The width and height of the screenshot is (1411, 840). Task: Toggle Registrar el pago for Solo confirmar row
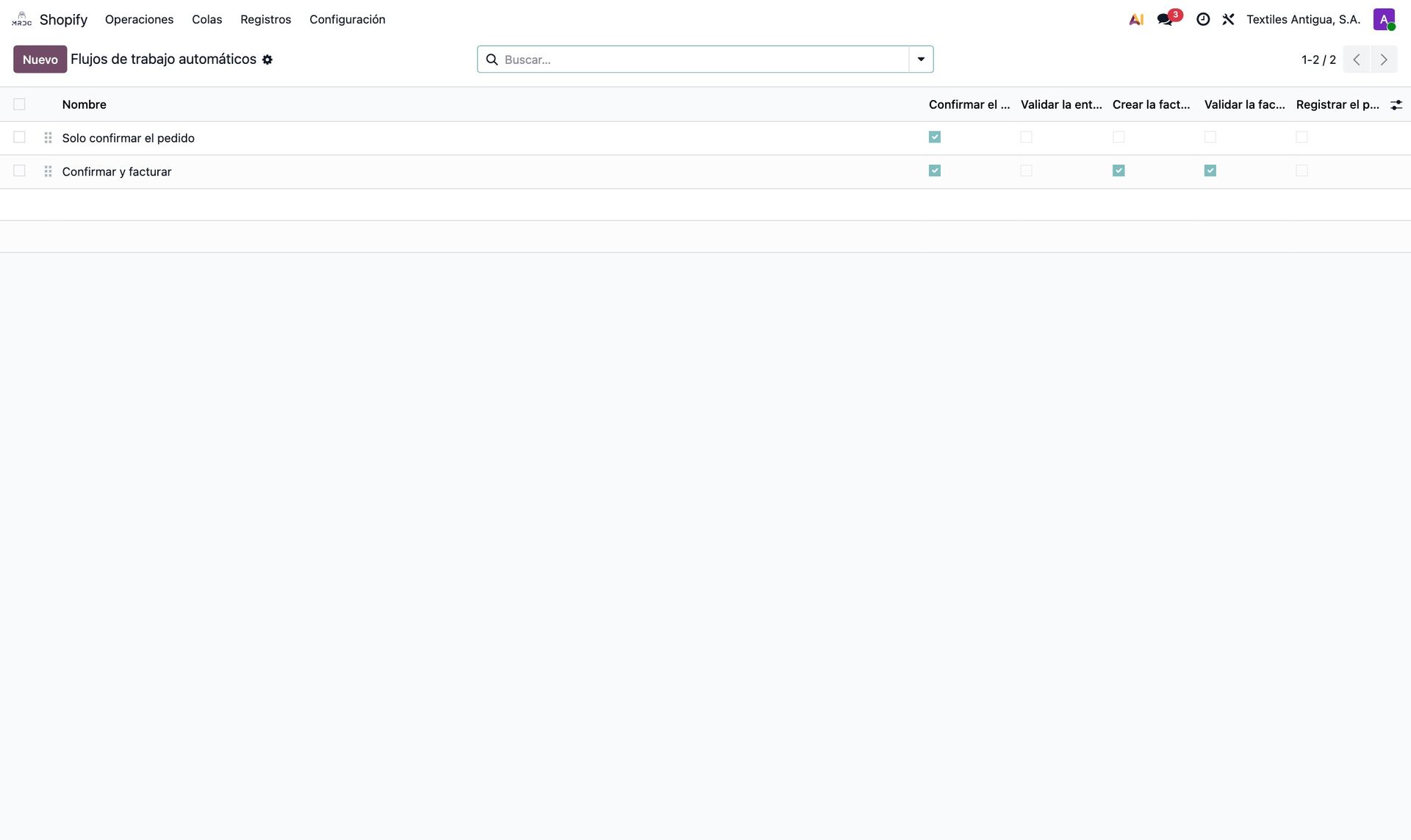pyautogui.click(x=1302, y=137)
